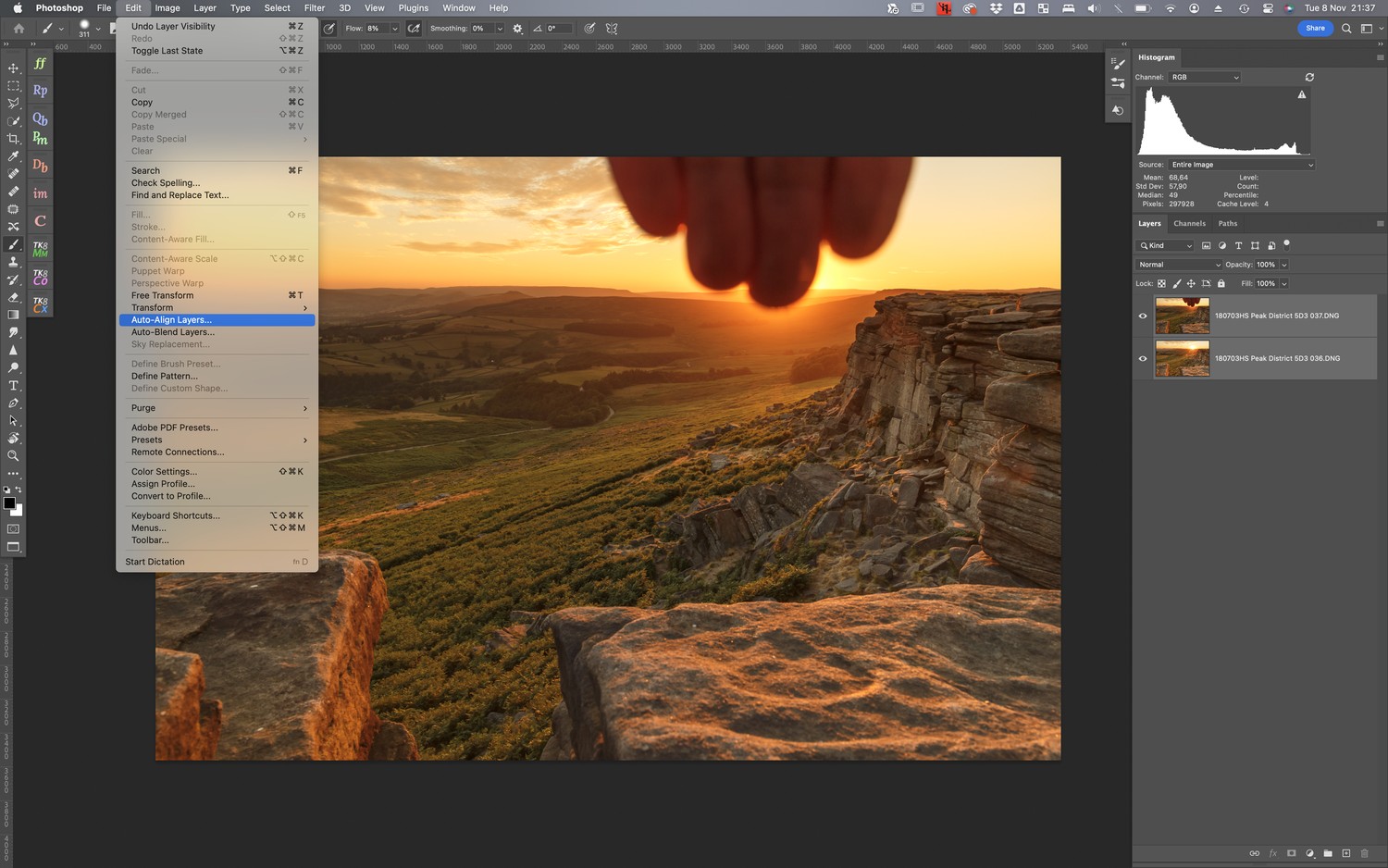The height and width of the screenshot is (868, 1388).
Task: Open the Normal blend mode dropdown
Action: point(1179,265)
